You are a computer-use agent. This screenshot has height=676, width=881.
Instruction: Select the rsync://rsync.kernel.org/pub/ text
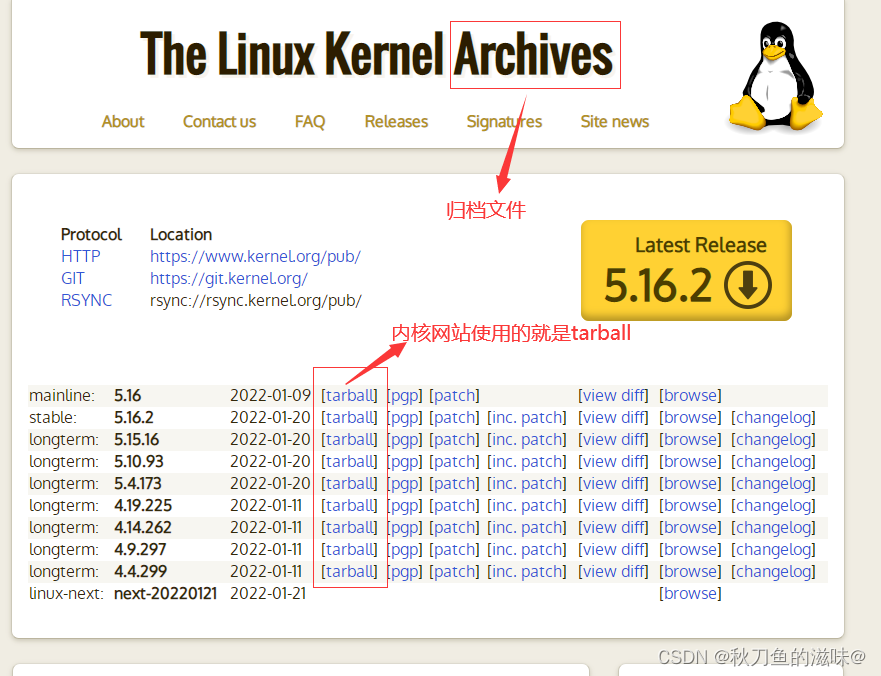tap(256, 300)
